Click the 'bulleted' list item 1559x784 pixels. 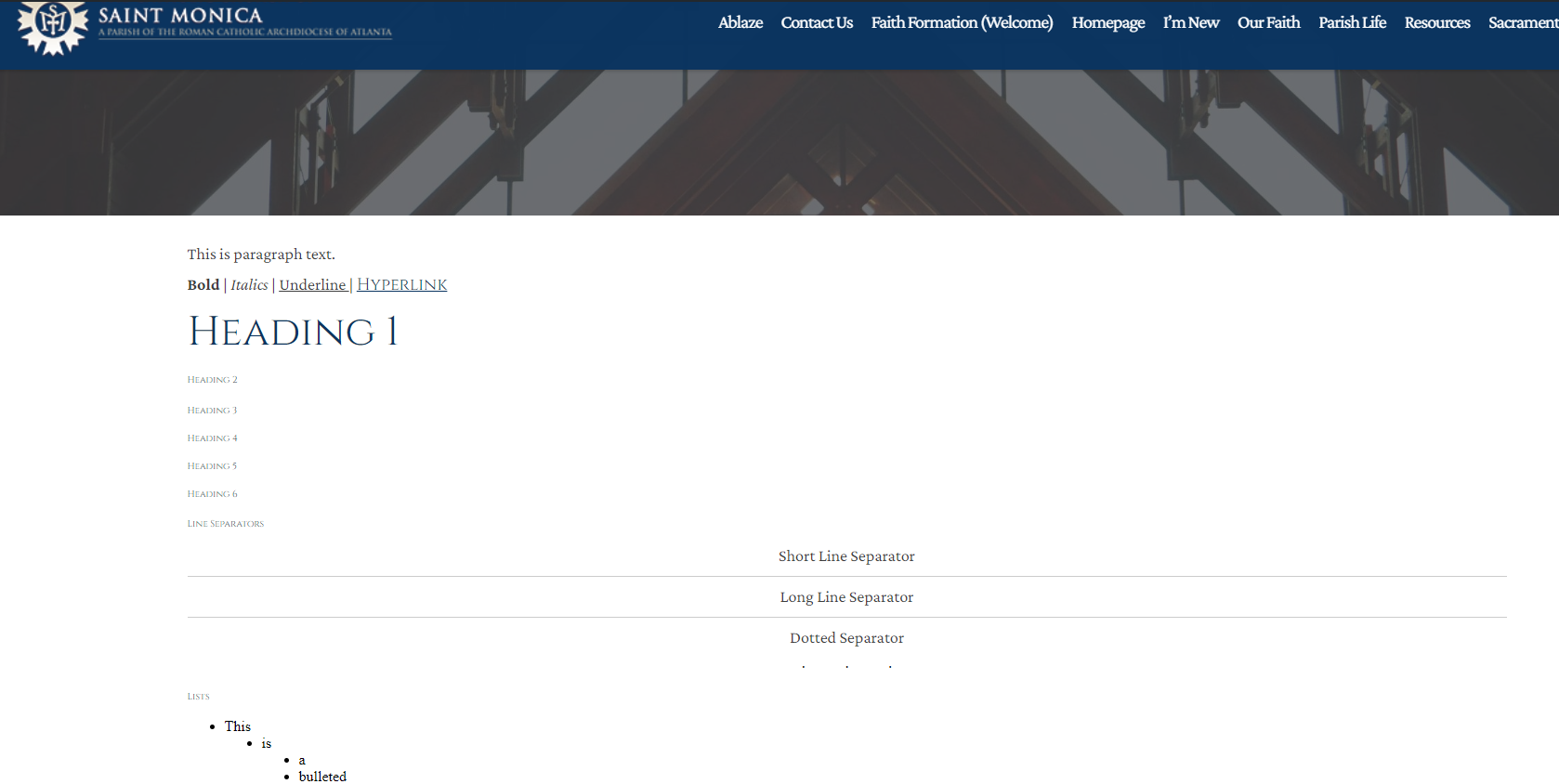tap(322, 777)
